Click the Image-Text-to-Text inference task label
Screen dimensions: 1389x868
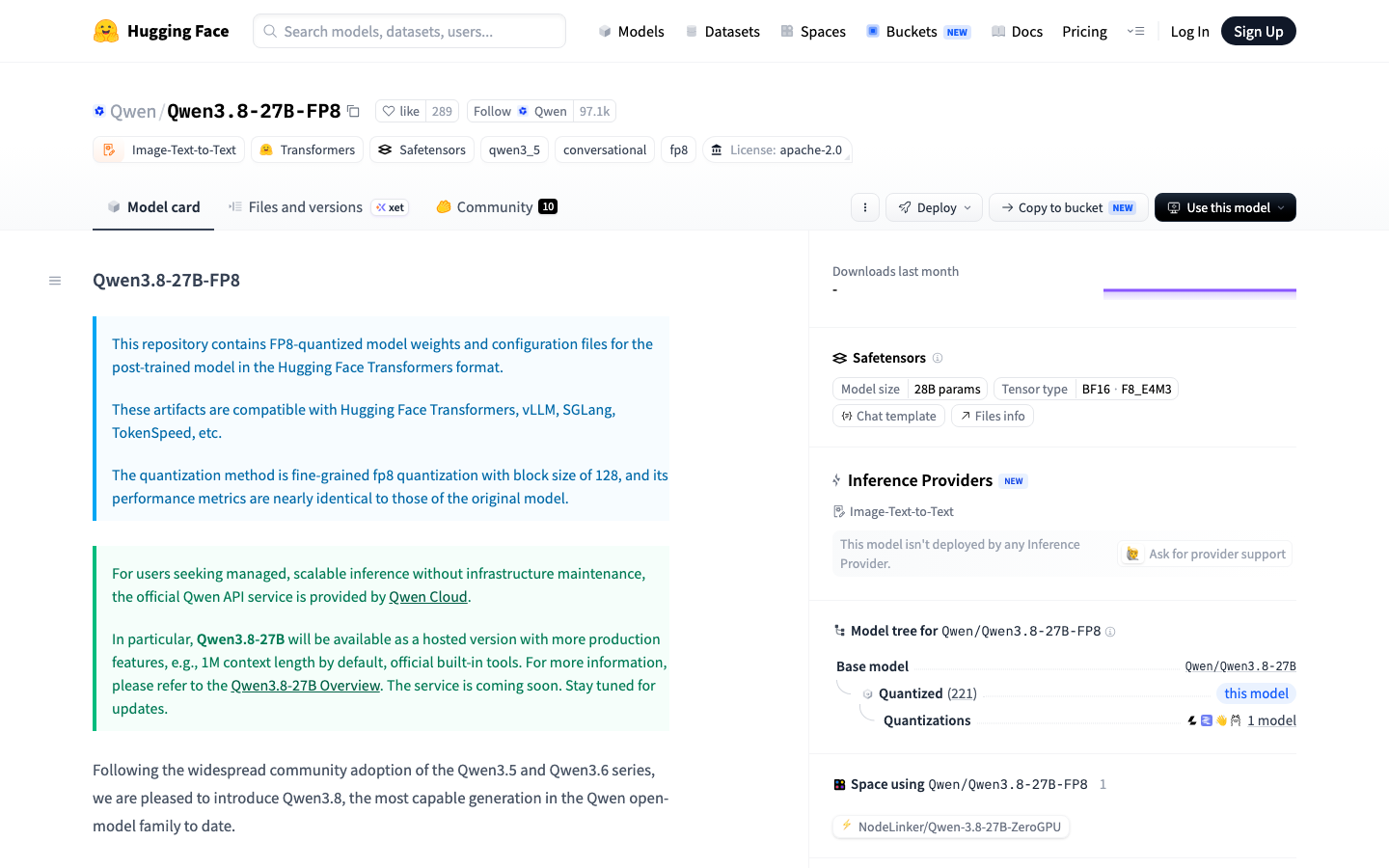point(893,512)
